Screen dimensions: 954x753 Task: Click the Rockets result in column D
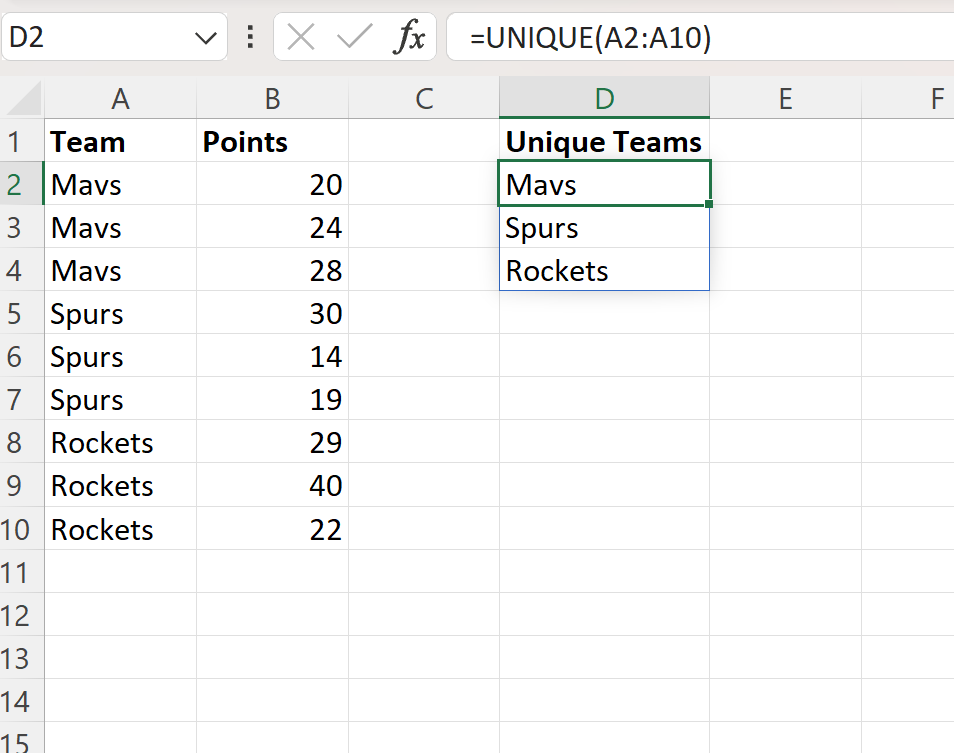point(604,270)
